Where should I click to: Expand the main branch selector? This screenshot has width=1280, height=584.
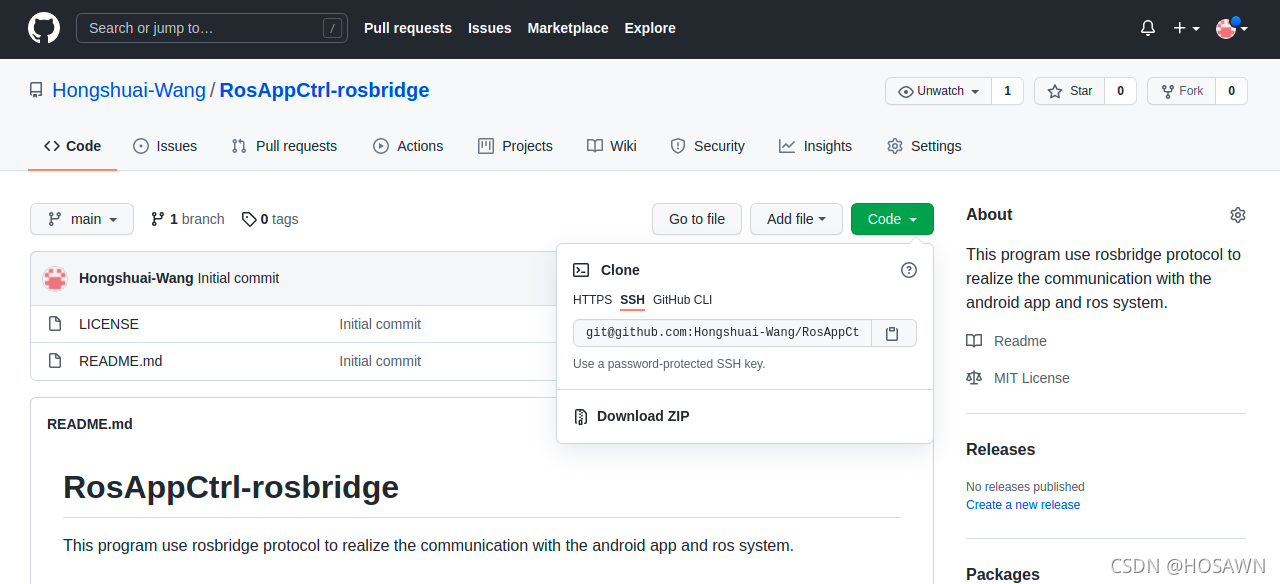click(82, 219)
